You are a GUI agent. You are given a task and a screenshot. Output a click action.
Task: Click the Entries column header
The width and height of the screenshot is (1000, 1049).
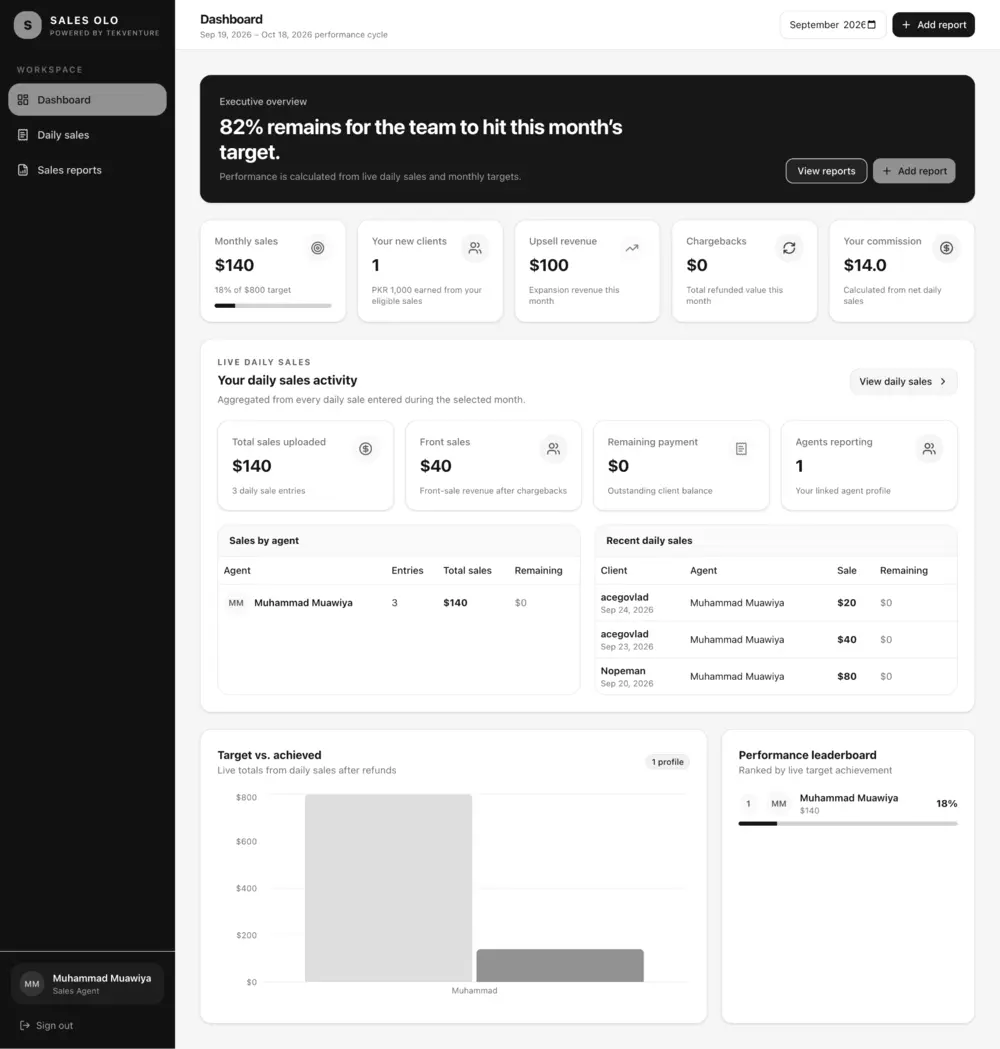(x=407, y=571)
